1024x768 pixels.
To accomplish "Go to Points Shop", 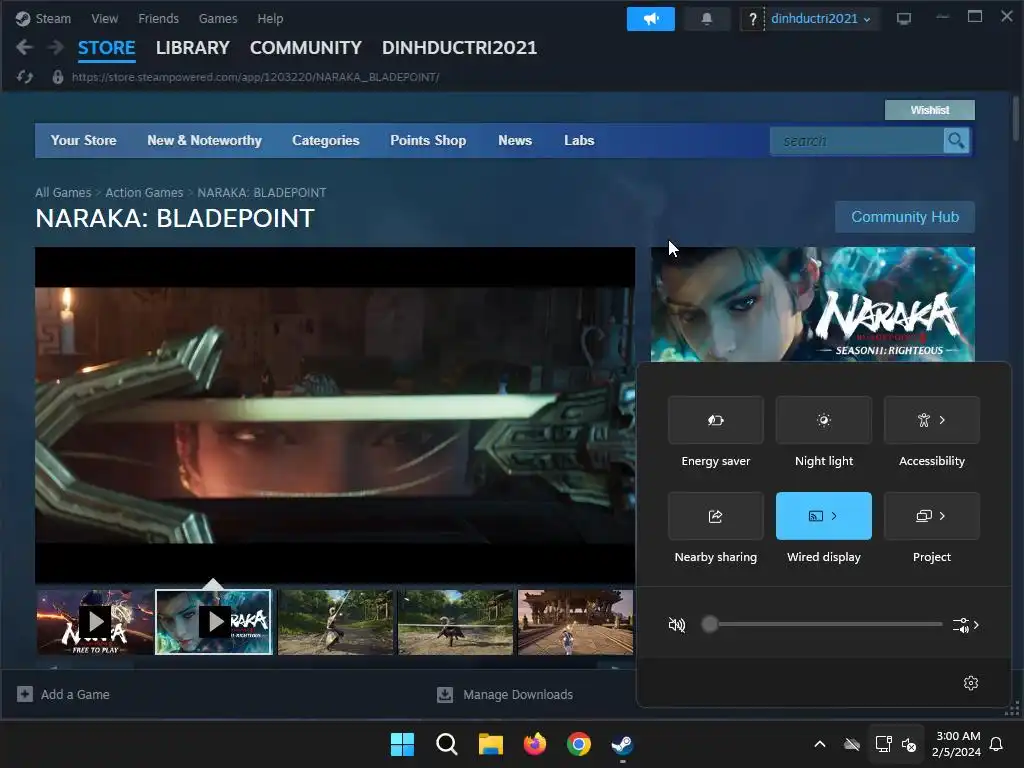I will (x=428, y=140).
